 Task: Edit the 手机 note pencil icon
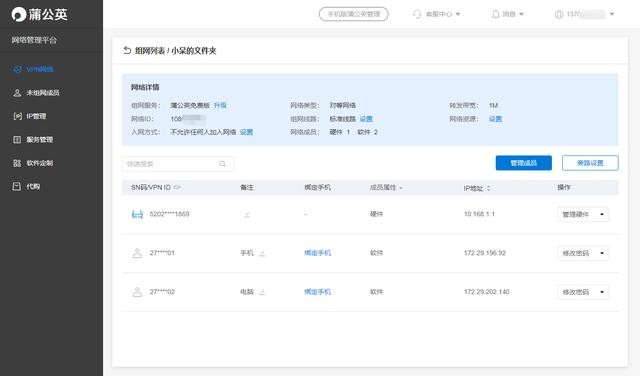pos(262,253)
